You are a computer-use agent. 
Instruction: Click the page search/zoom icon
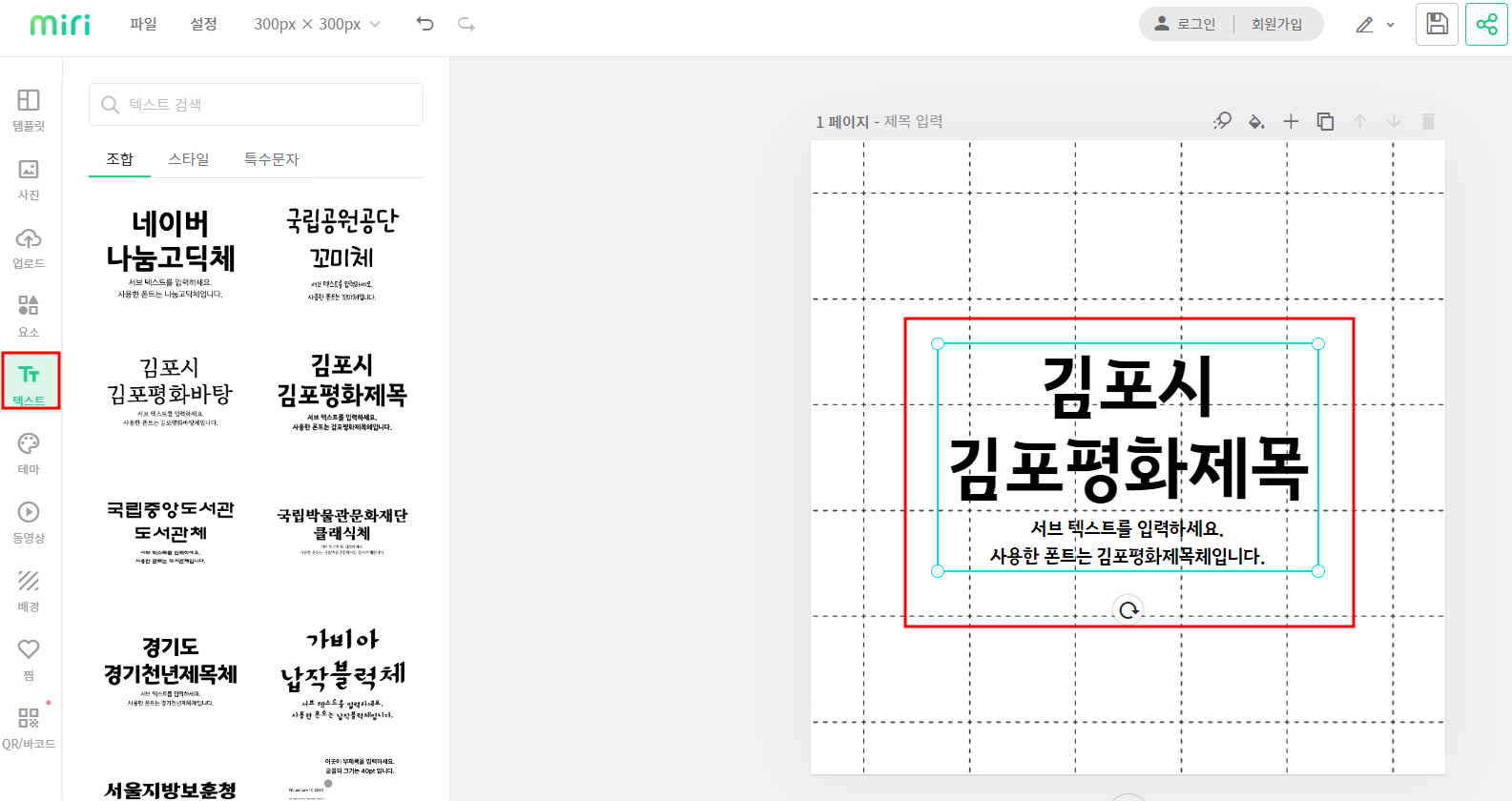coord(1222,121)
